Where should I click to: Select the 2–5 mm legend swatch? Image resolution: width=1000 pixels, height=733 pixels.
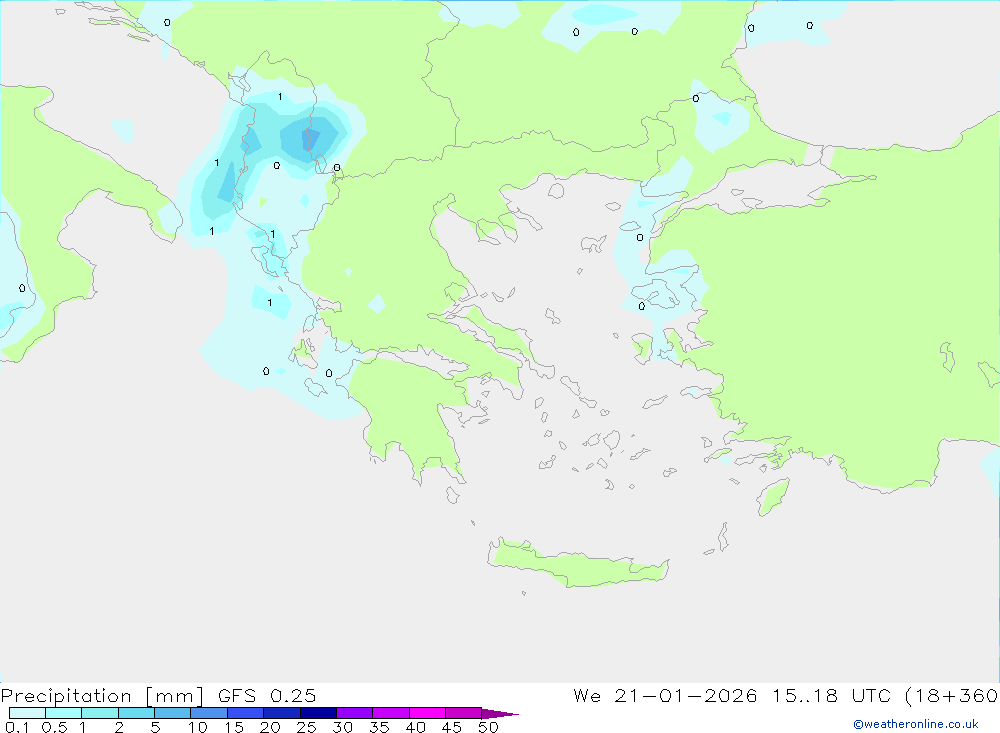click(136, 713)
